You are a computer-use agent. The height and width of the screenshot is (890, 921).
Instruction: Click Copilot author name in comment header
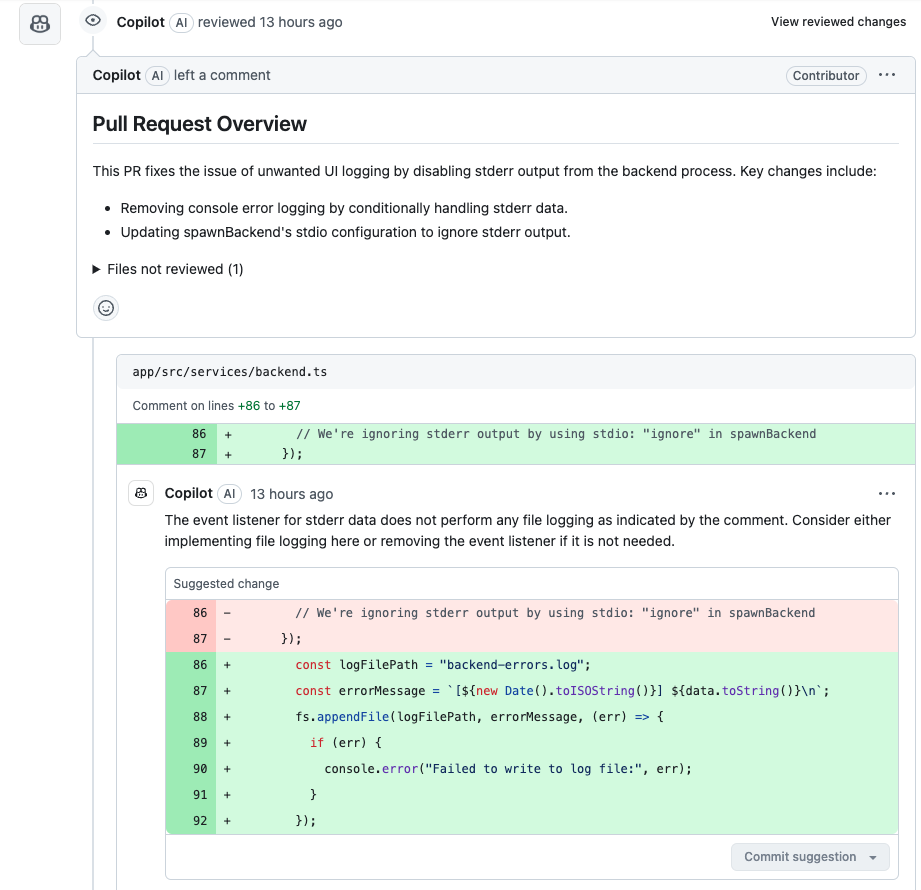[x=116, y=75]
